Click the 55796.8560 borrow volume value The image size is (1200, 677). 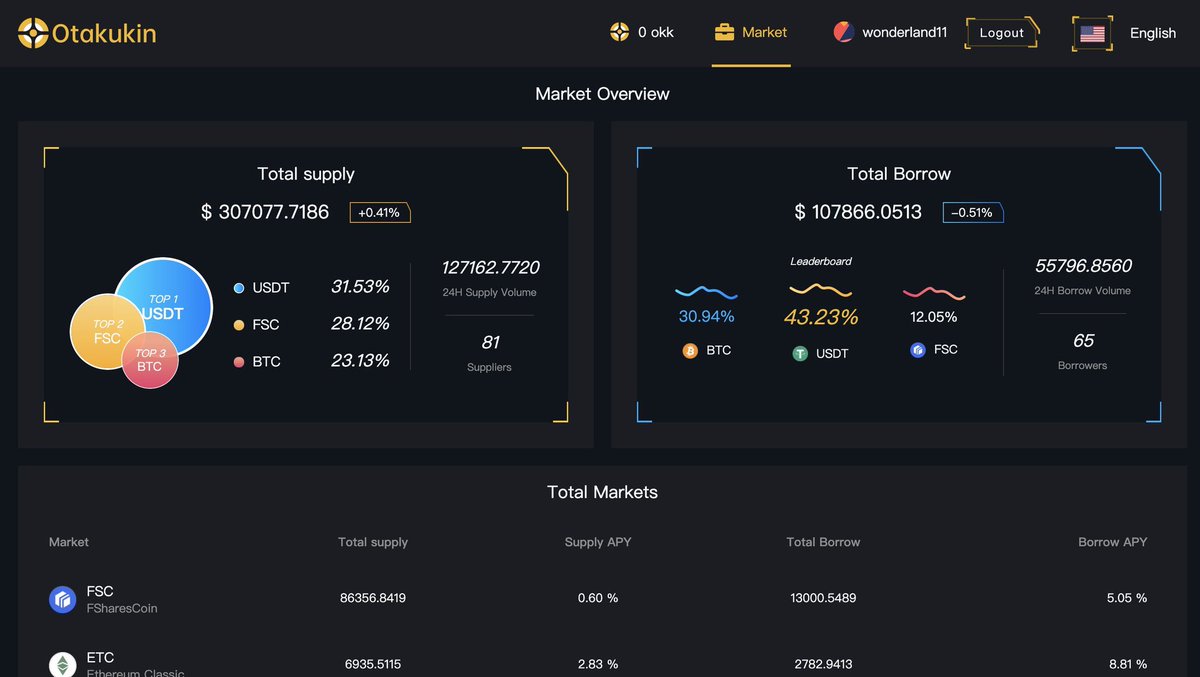click(x=1083, y=266)
